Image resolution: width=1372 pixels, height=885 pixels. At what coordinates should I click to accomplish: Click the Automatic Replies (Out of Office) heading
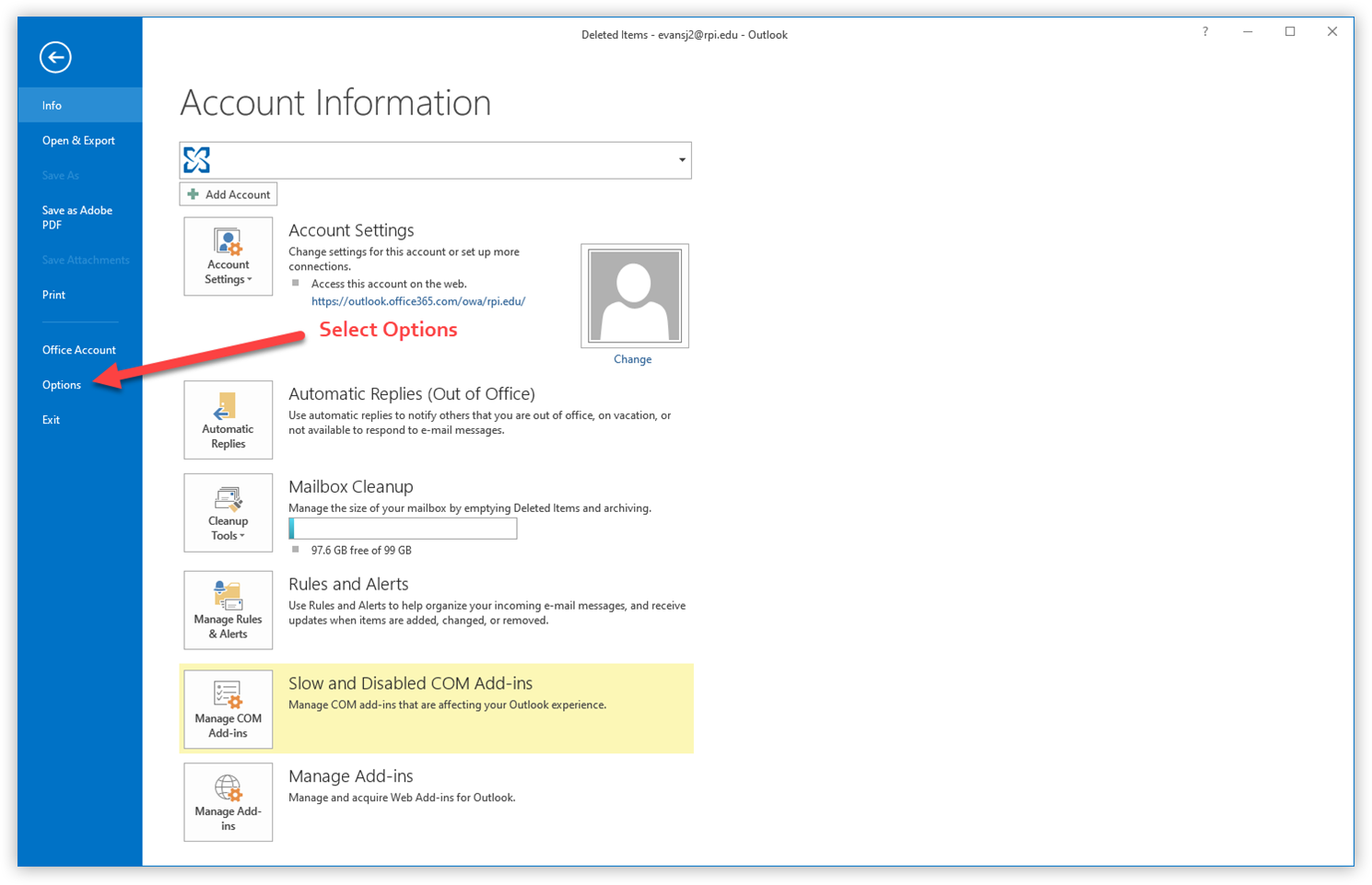click(412, 394)
